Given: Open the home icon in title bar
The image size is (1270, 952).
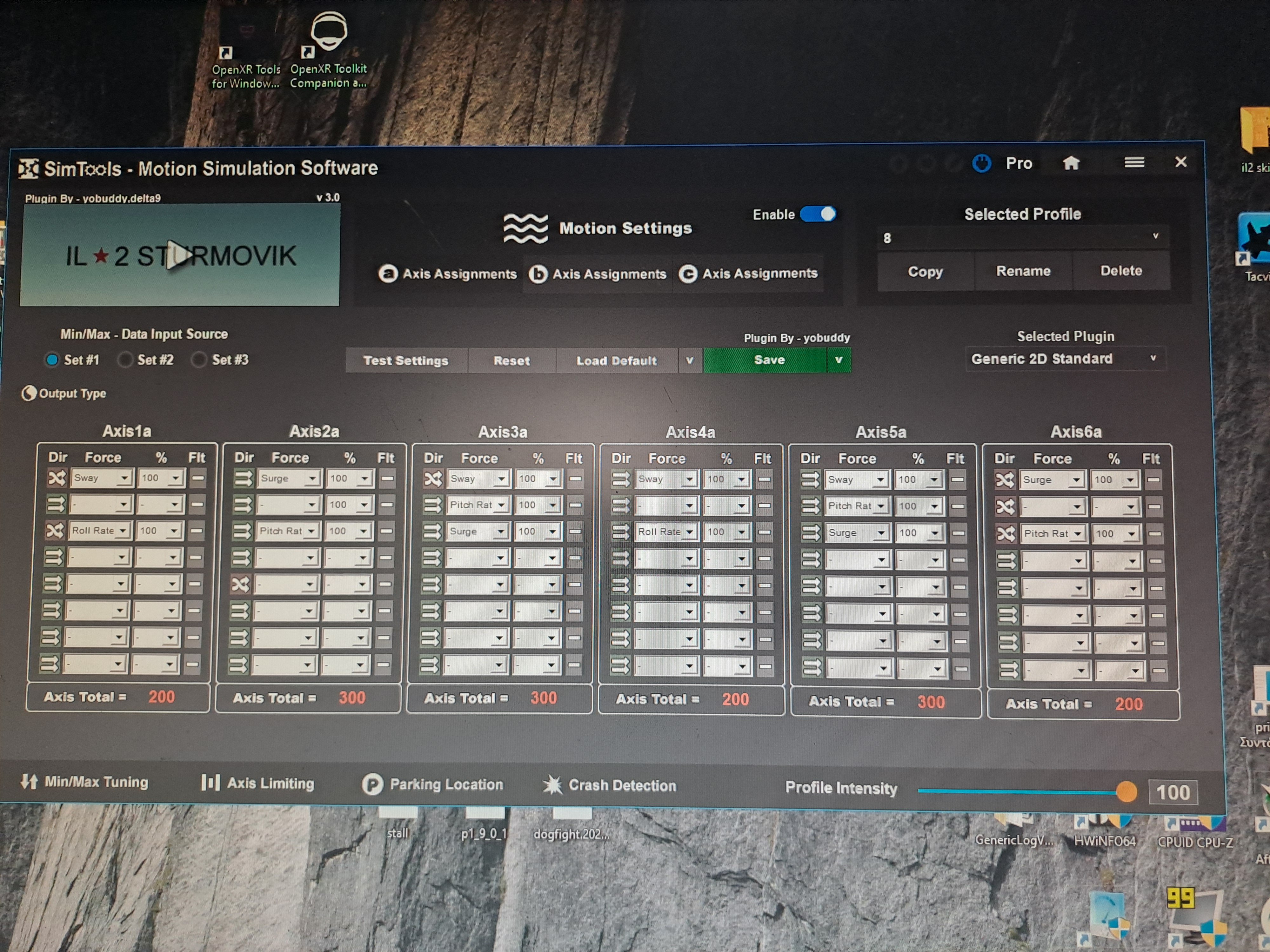Looking at the screenshot, I should click(x=1071, y=163).
